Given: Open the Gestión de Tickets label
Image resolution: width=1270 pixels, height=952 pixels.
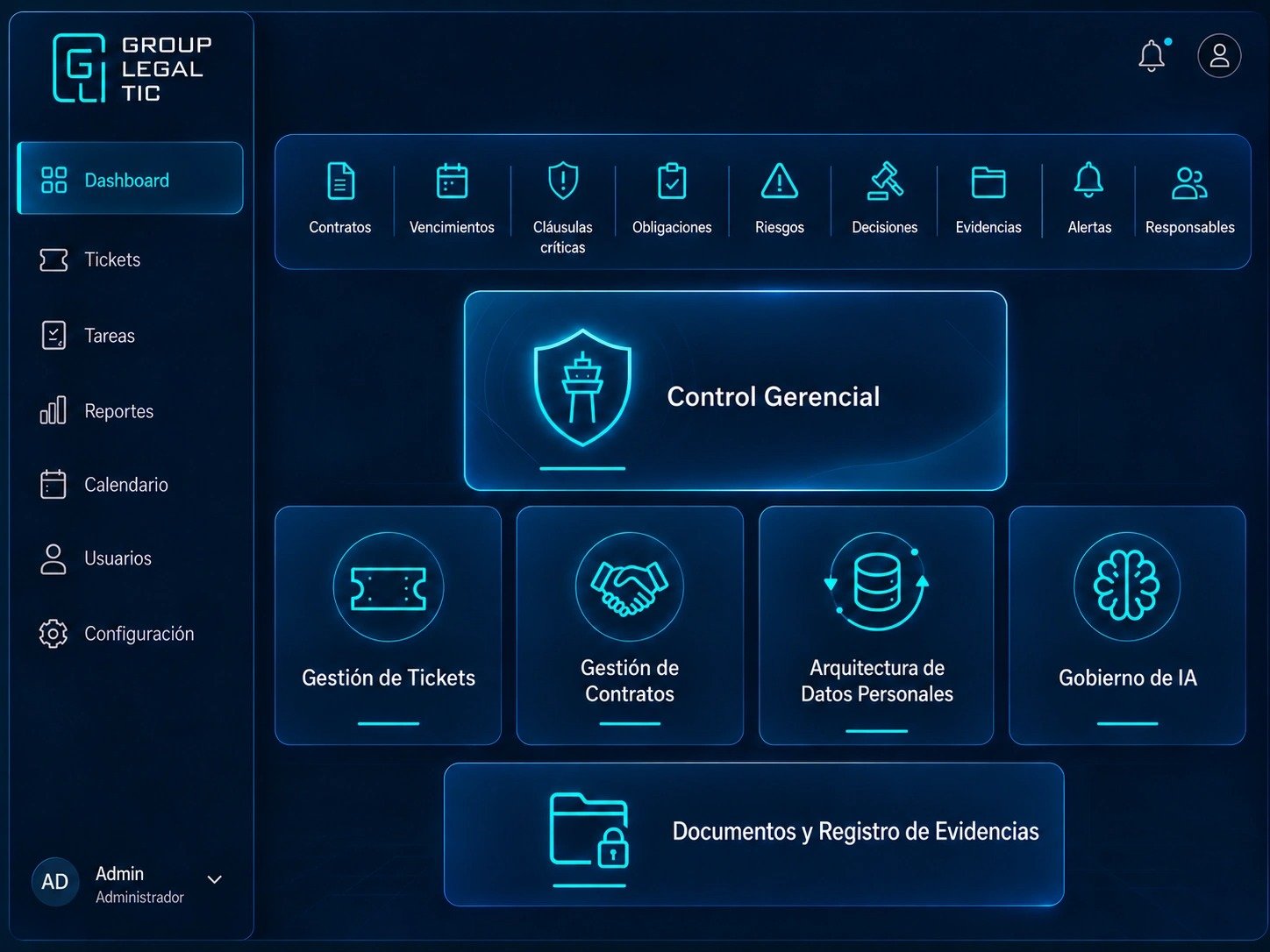Looking at the screenshot, I should pyautogui.click(x=389, y=678).
